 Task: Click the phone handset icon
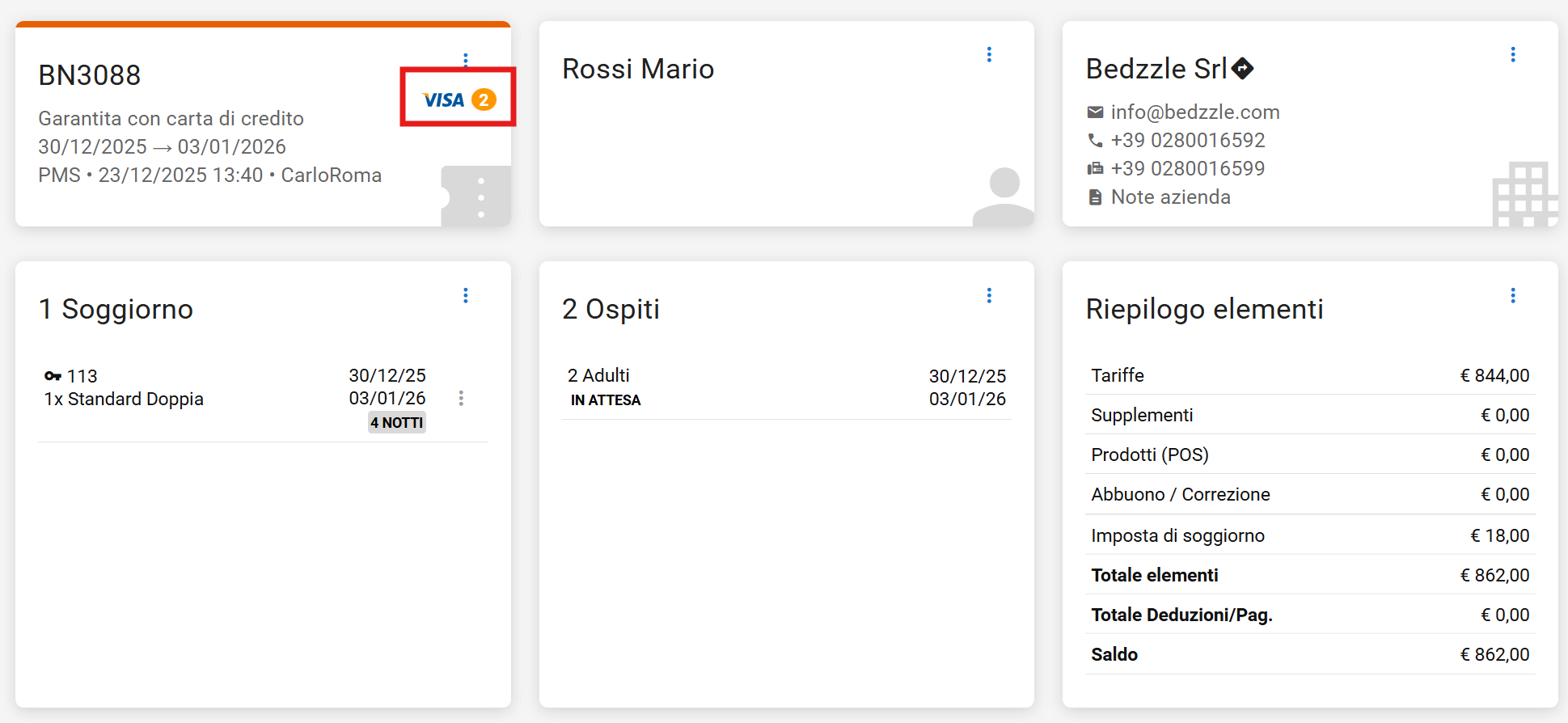[x=1095, y=141]
